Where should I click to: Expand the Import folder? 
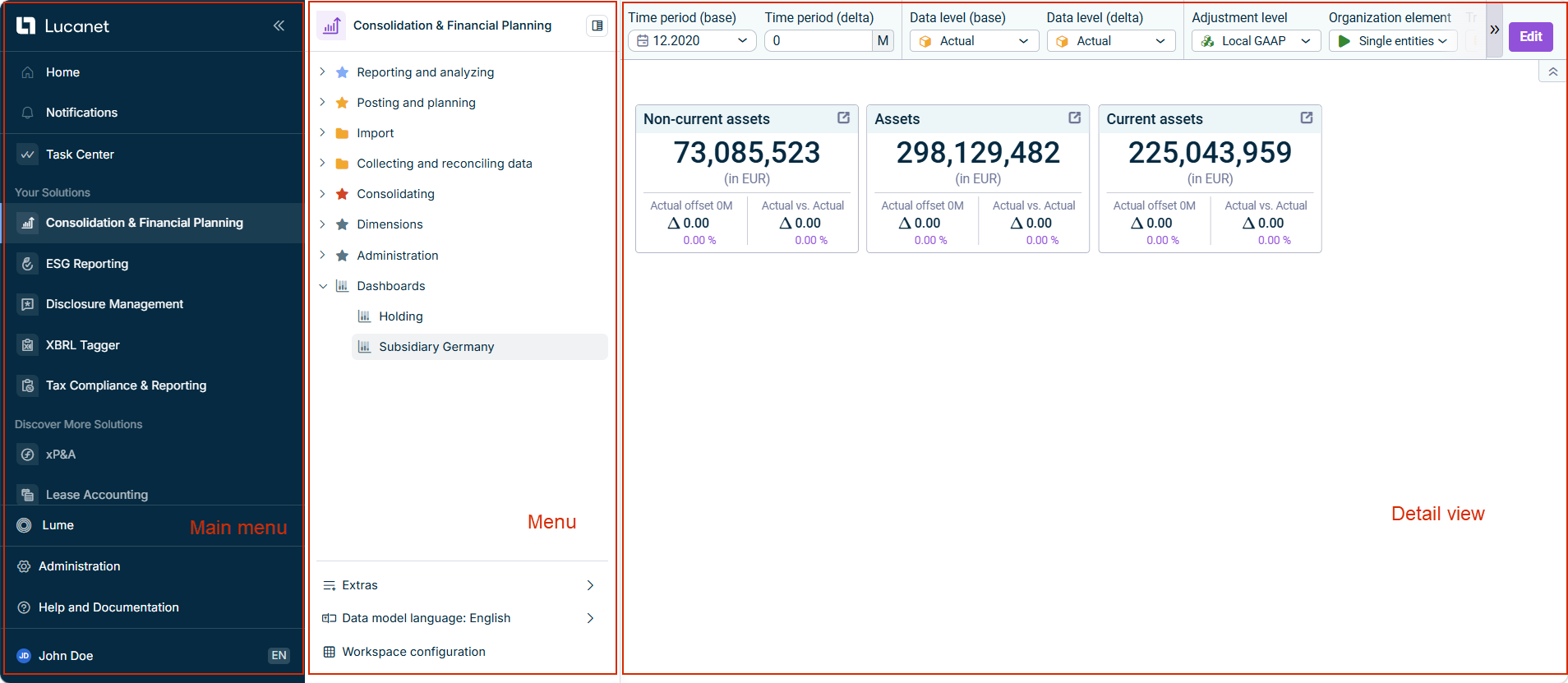point(322,133)
